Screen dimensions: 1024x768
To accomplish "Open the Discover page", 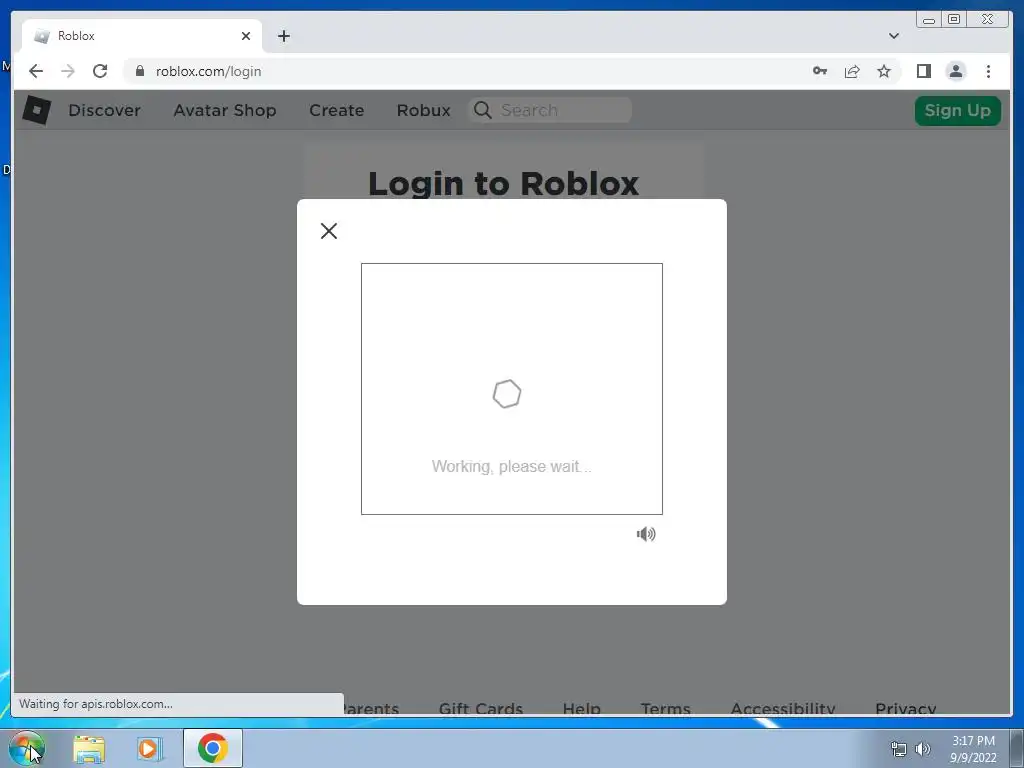I will 104,110.
